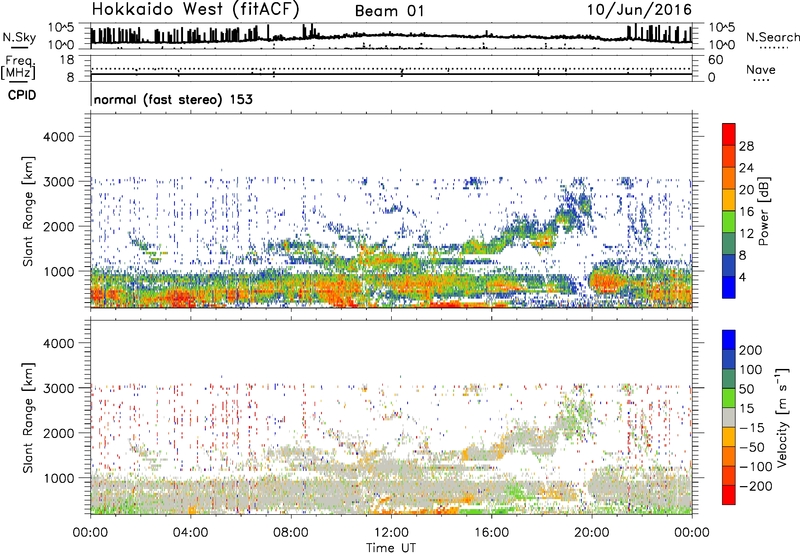
Task: Click the bright blue bottom segment of Power color bar
Action: [729, 287]
